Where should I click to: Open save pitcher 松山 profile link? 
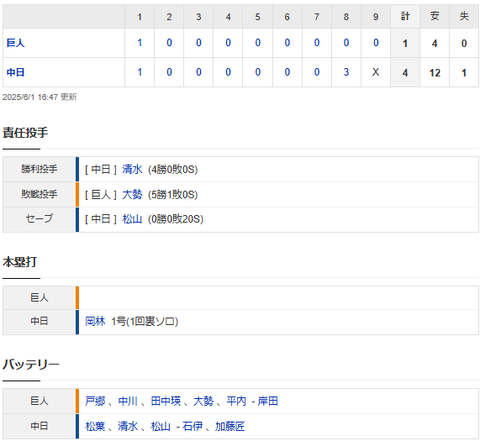click(x=132, y=219)
